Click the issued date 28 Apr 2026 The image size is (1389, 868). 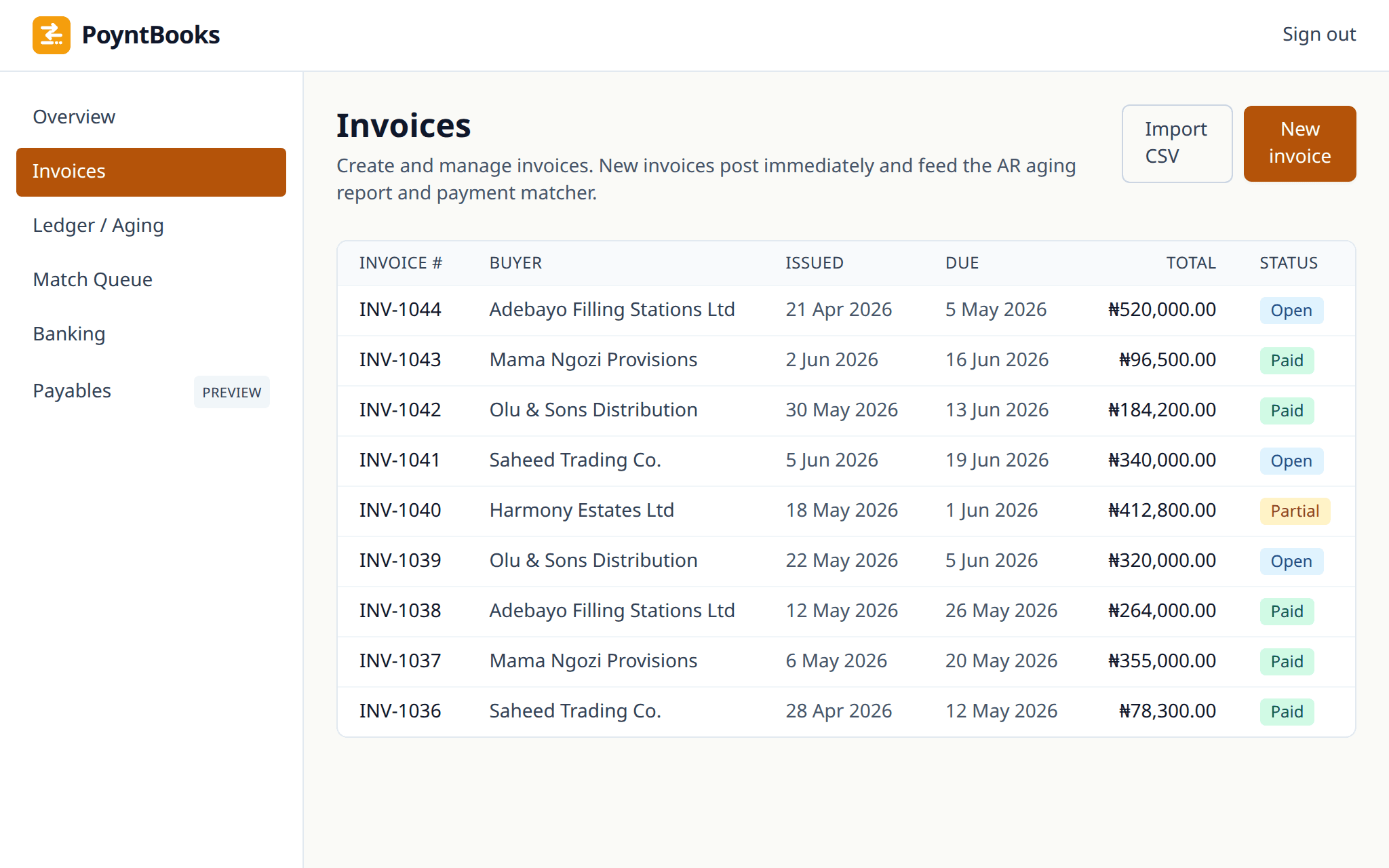pos(839,711)
